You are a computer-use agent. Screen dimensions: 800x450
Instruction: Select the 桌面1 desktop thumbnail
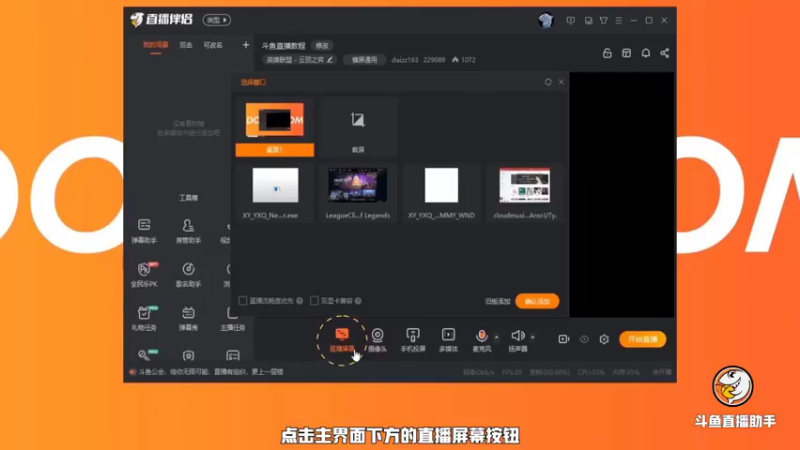(x=274, y=127)
